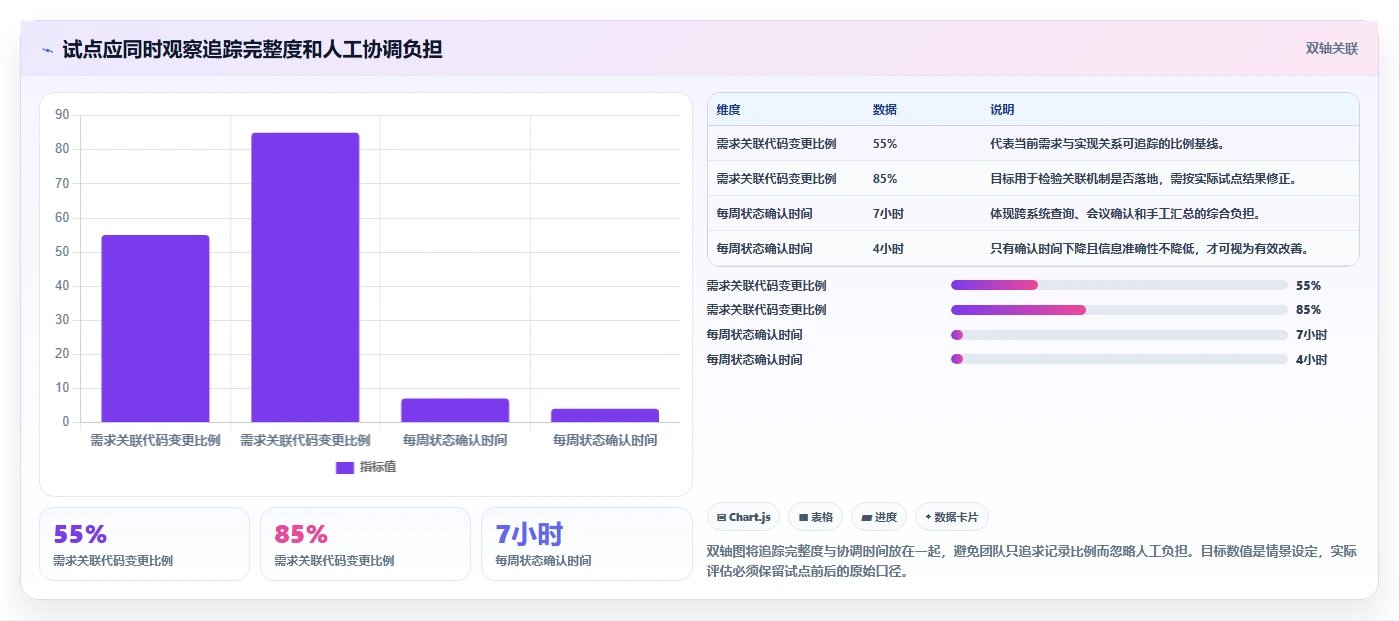This screenshot has height=621, width=1399.
Task: Select the 进度 tag chip
Action: tap(879, 517)
